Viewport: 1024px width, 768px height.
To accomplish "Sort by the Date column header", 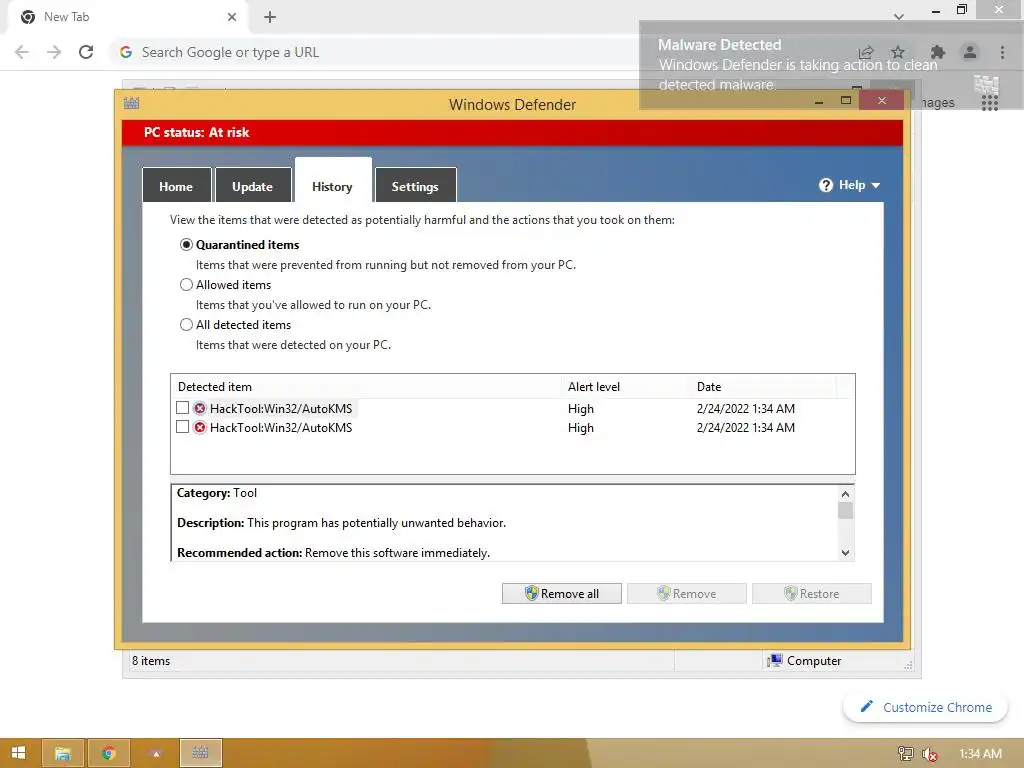I will click(763, 387).
